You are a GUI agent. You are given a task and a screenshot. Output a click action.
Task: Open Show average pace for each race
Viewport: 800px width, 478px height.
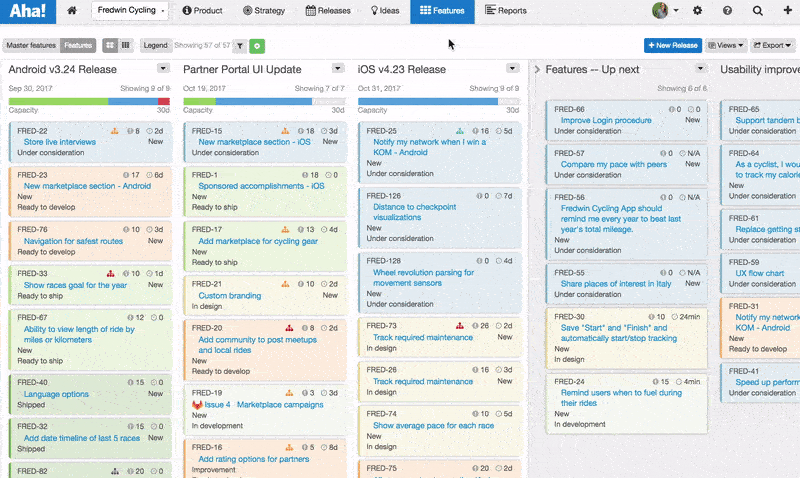tap(433, 425)
